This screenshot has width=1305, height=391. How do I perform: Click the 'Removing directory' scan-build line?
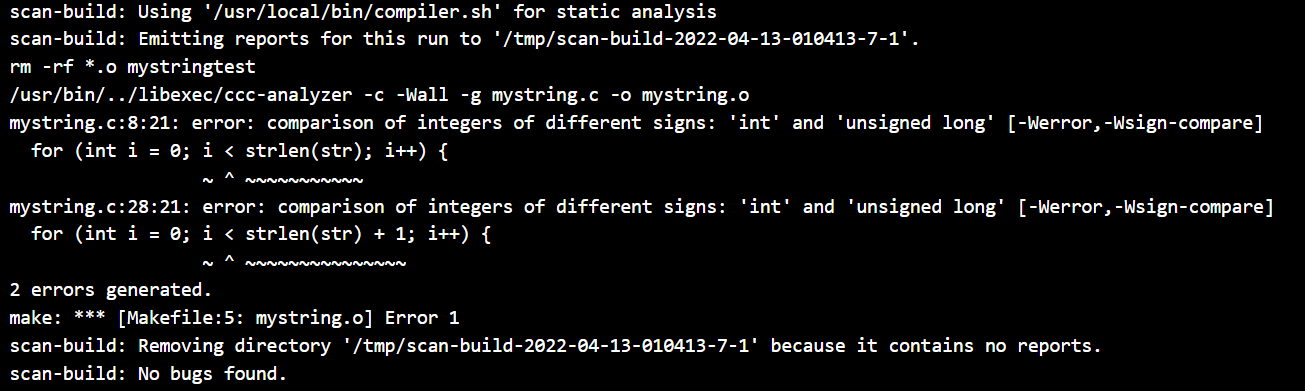tap(555, 347)
